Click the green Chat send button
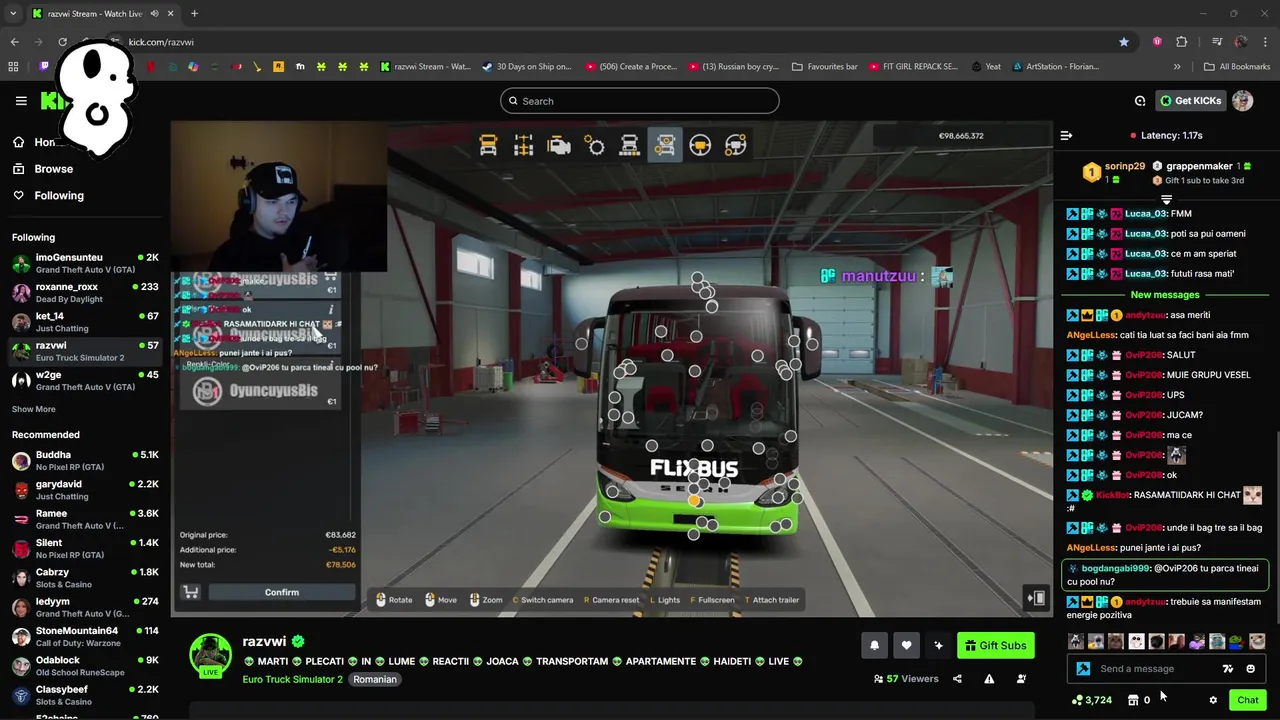This screenshot has height=720, width=1280. coord(1247,700)
